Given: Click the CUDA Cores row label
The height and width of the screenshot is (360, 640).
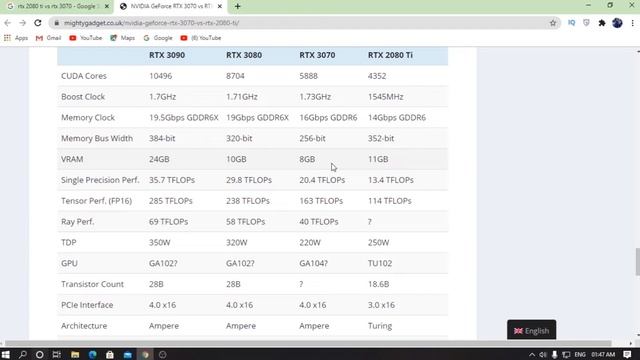Looking at the screenshot, I should [x=84, y=76].
